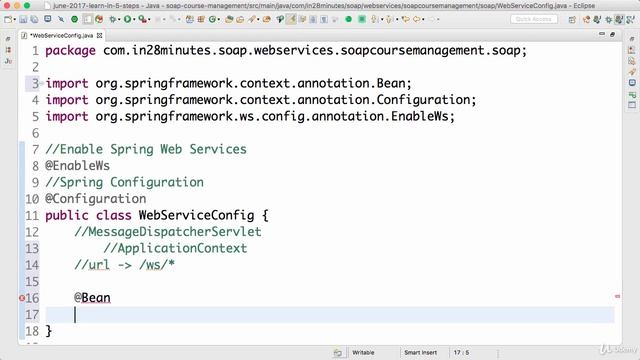Go to Next Annotation arrow icon
The width and height of the screenshot is (640, 360).
tap(373, 19)
